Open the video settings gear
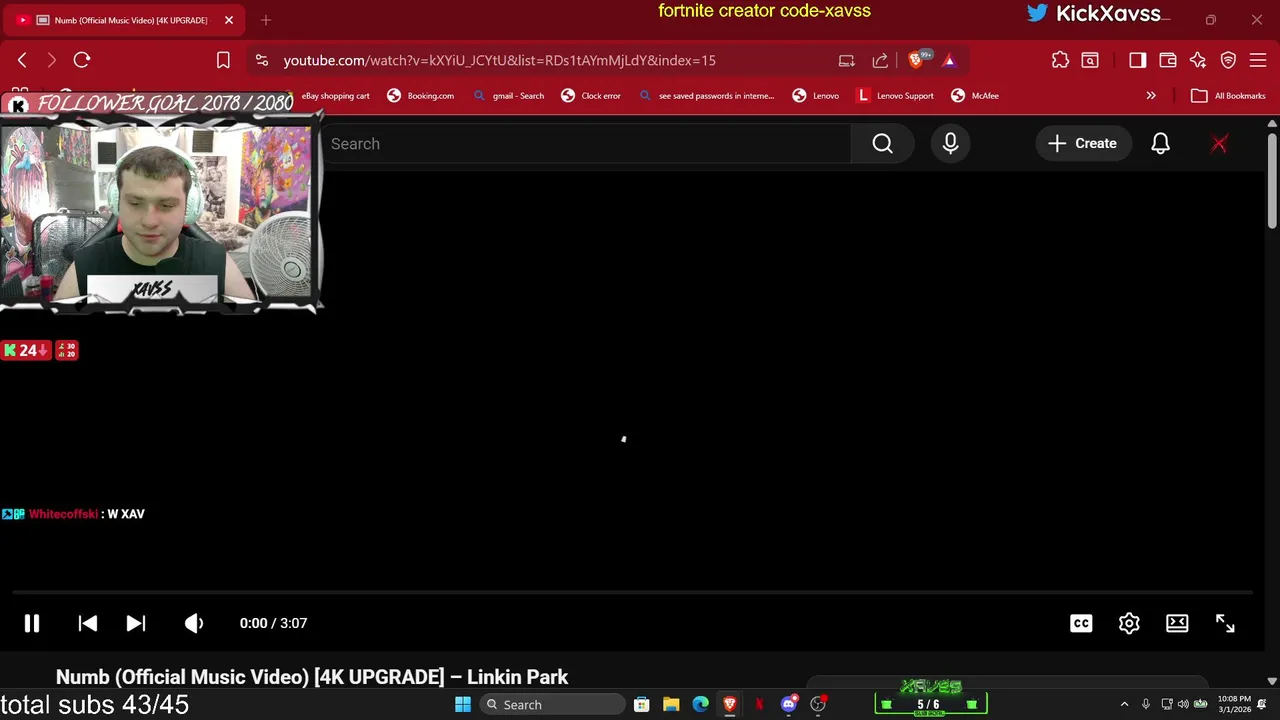Screen dimensions: 1280x720 1129,623
